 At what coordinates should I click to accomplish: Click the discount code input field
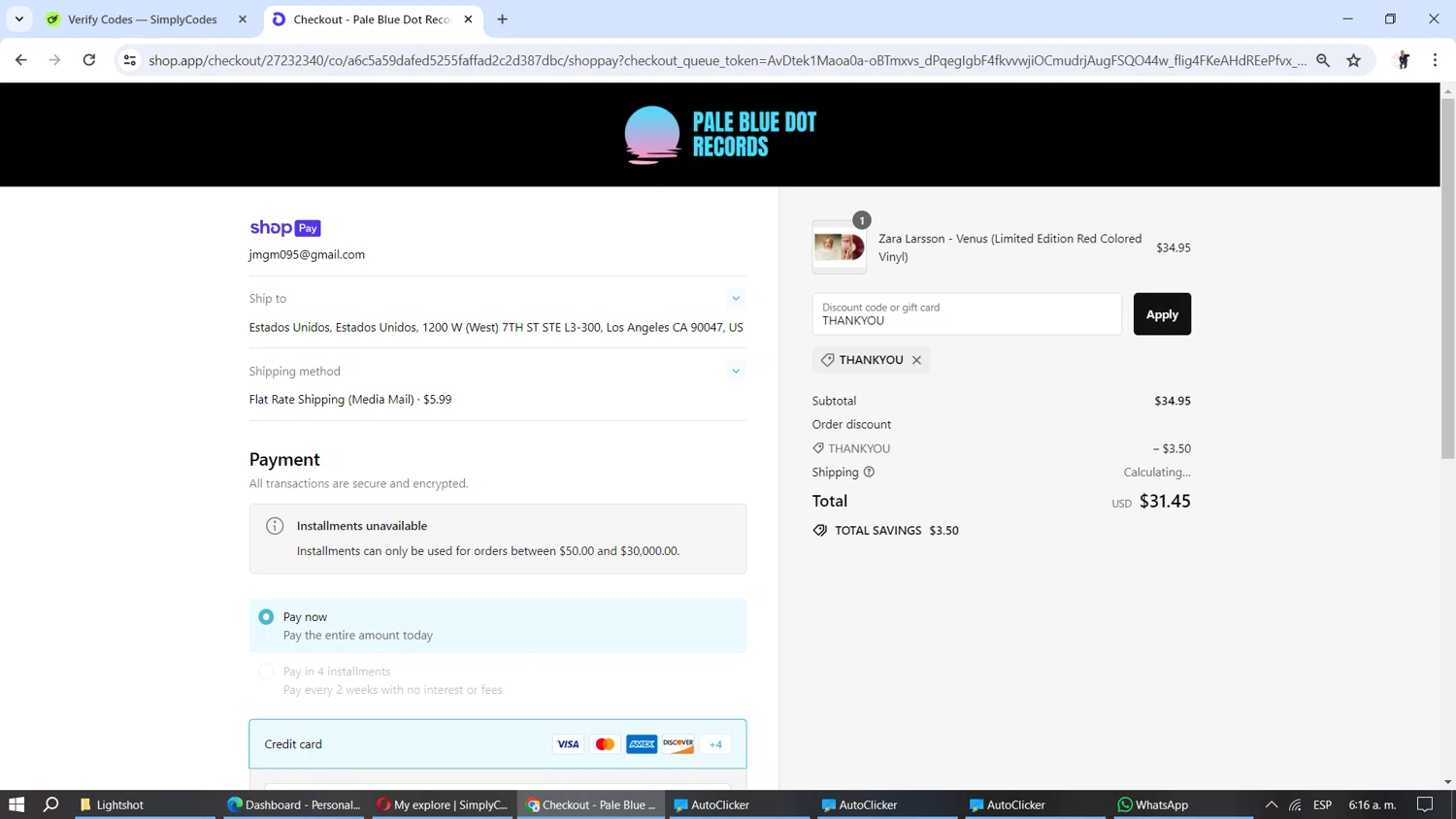967,314
